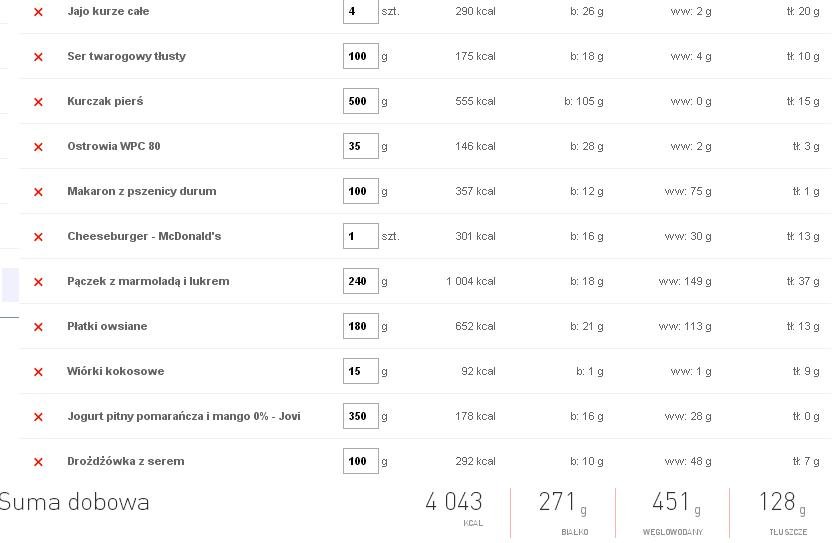Viewport: 836px width, 543px height.
Task: Remove Drożdżówka z serem row
Action: [38, 462]
